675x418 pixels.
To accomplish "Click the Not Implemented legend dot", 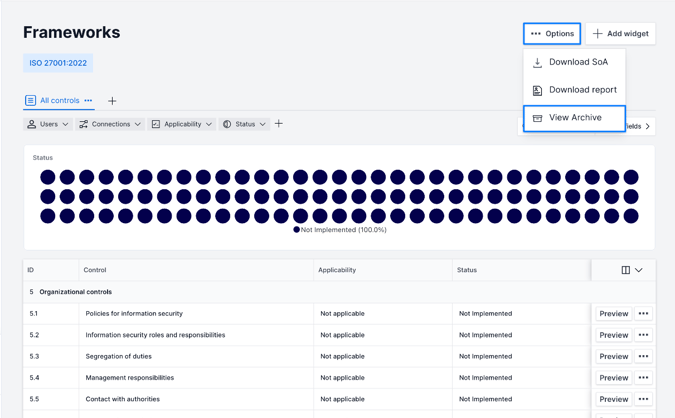I will pos(296,230).
